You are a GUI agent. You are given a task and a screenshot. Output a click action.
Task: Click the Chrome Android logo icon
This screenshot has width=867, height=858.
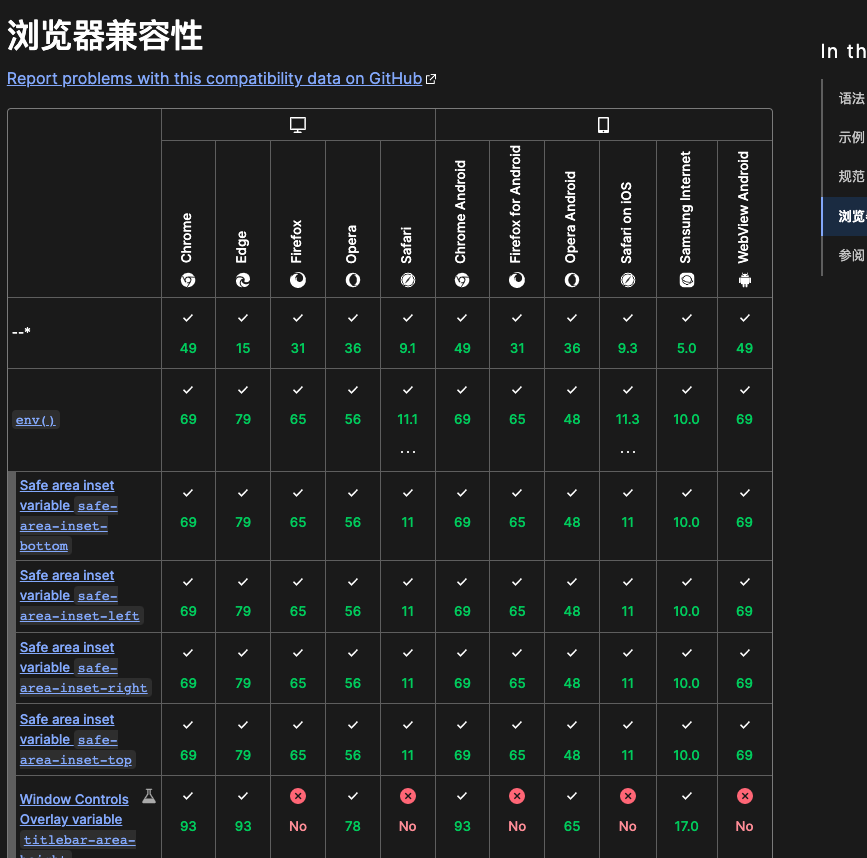coord(462,280)
